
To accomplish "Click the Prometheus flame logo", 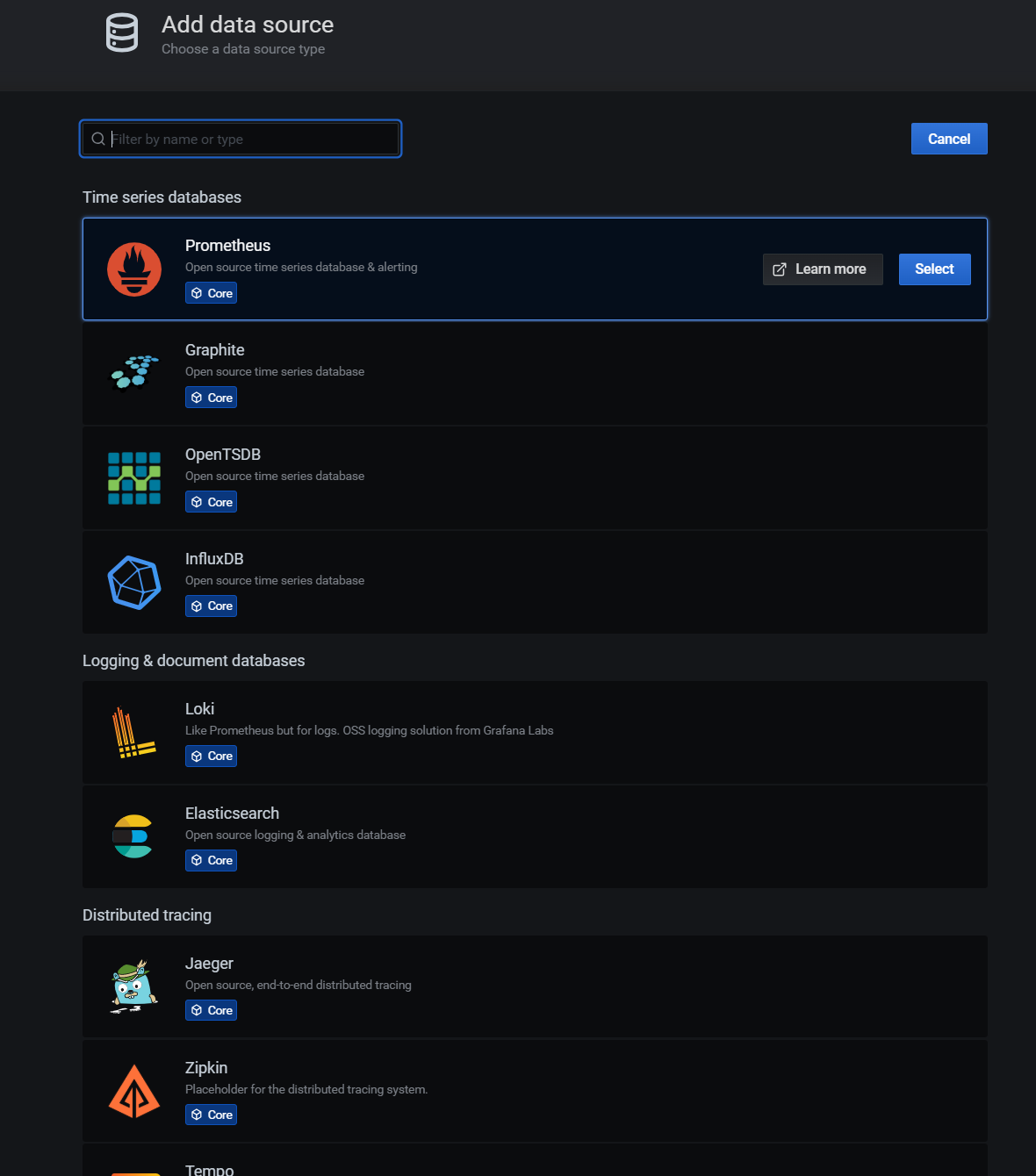I will pyautogui.click(x=134, y=269).
